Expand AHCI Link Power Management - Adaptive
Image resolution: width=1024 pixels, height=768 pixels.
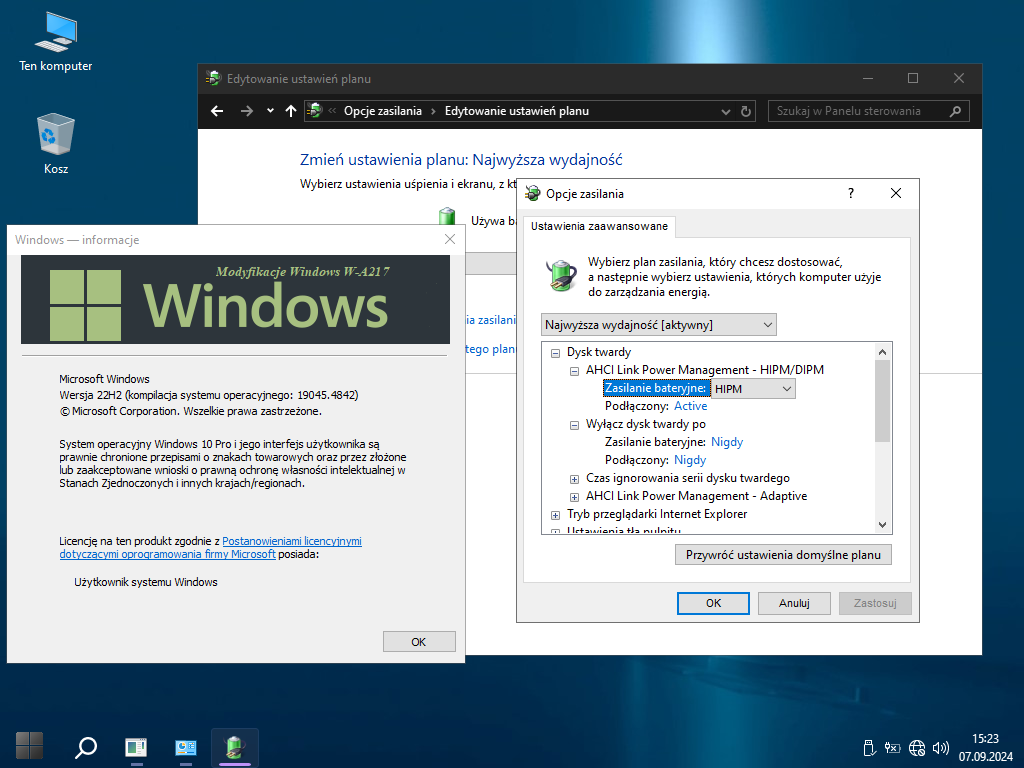pos(575,497)
